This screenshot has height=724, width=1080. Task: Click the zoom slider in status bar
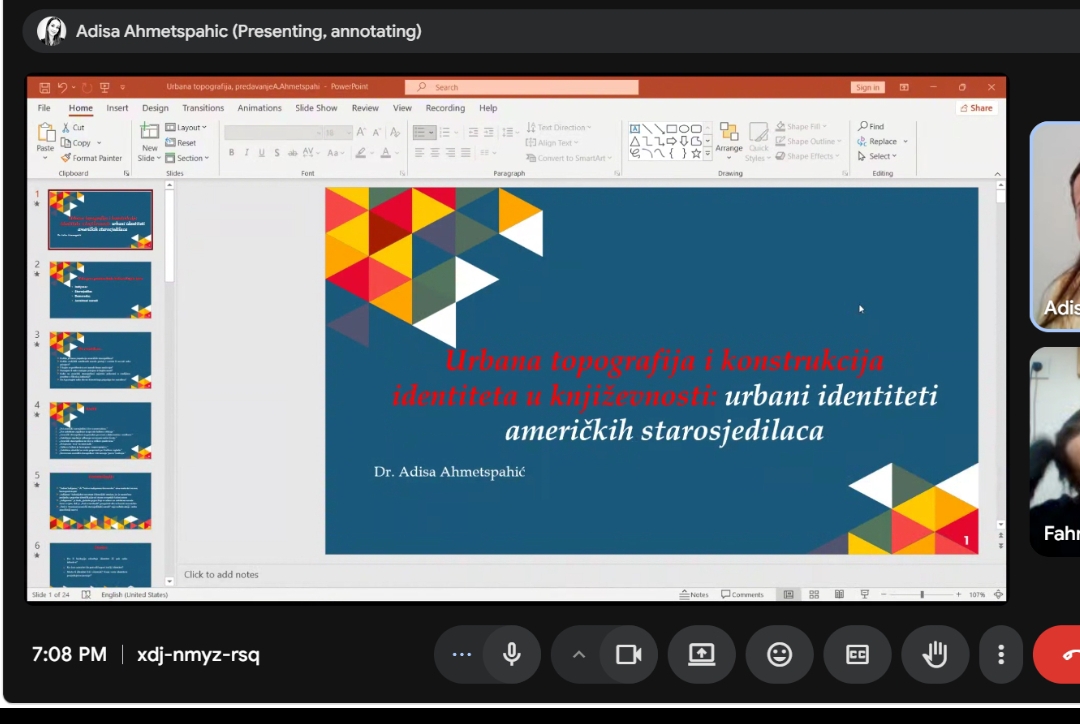pos(921,594)
